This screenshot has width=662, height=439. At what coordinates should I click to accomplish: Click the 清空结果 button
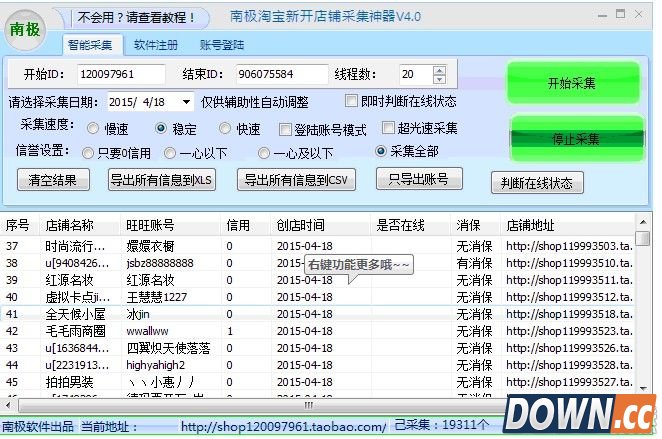click(53, 180)
